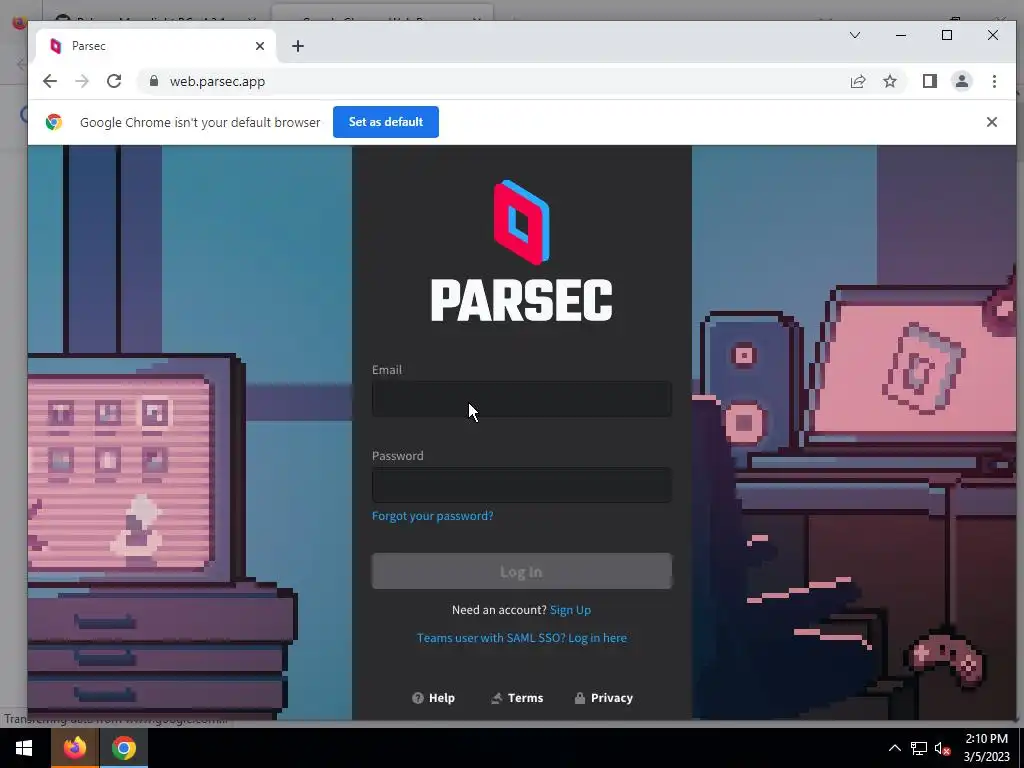1024x768 pixels.
Task: Click the muted volume tray icon
Action: (942, 748)
